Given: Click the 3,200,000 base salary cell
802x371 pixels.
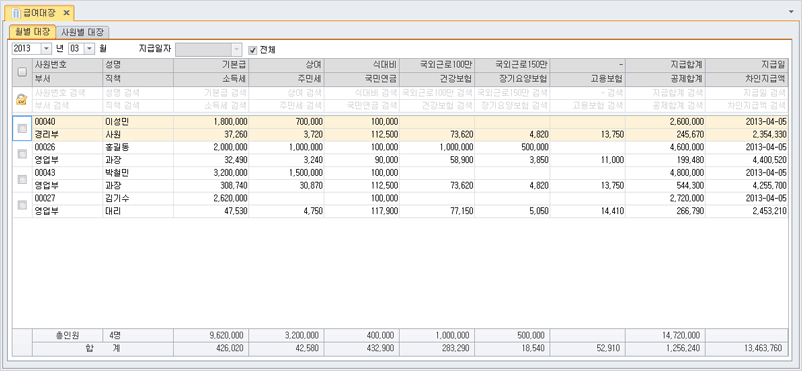Looking at the screenshot, I should pos(211,173).
